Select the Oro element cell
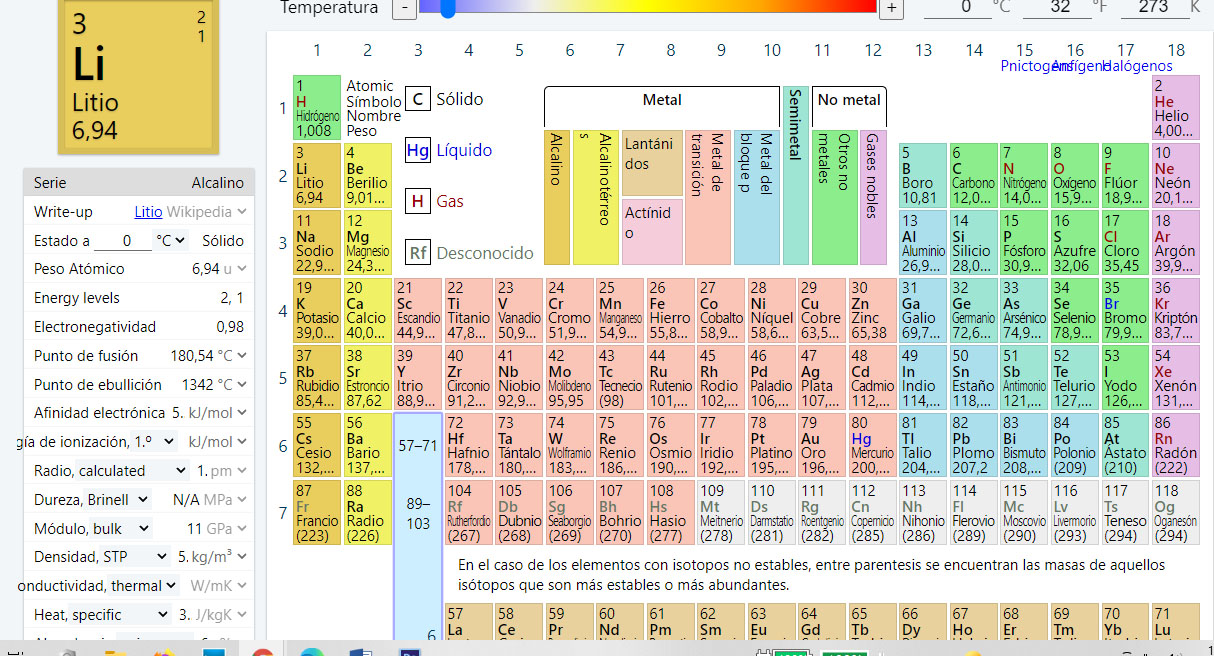Image resolution: width=1214 pixels, height=656 pixels. (x=821, y=446)
